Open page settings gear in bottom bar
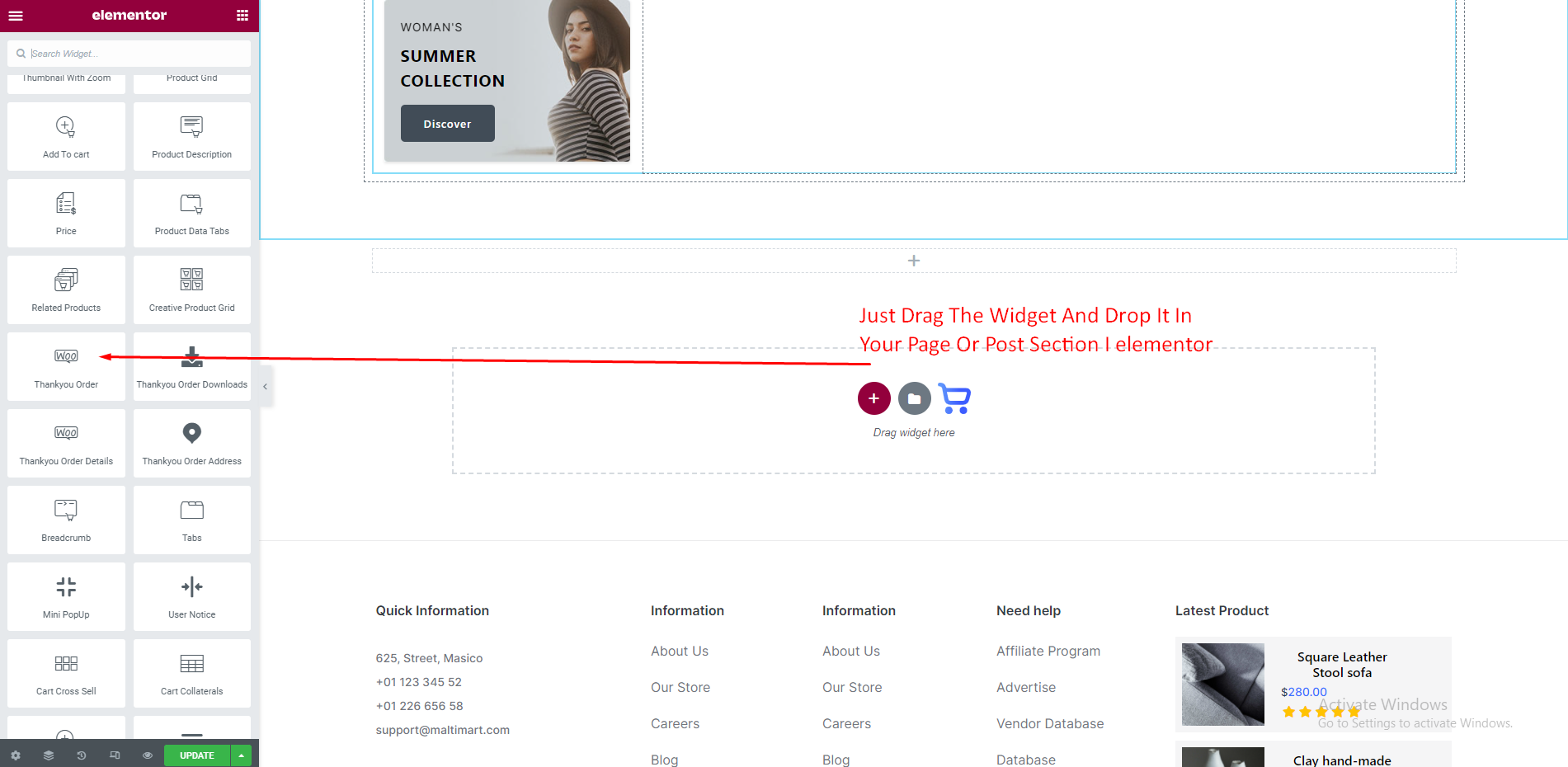 pyautogui.click(x=16, y=755)
